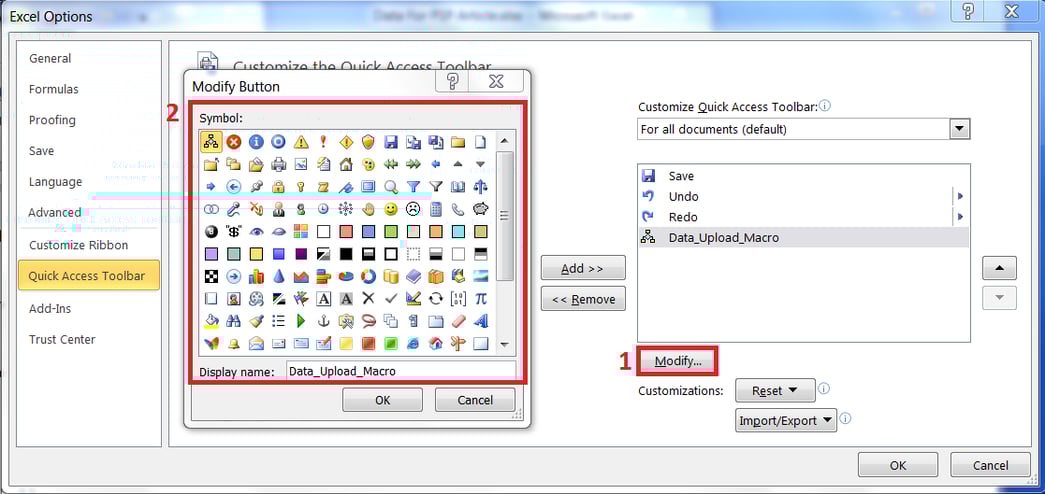Move Data_Upload_Macro up with up arrow button

pos(999,267)
